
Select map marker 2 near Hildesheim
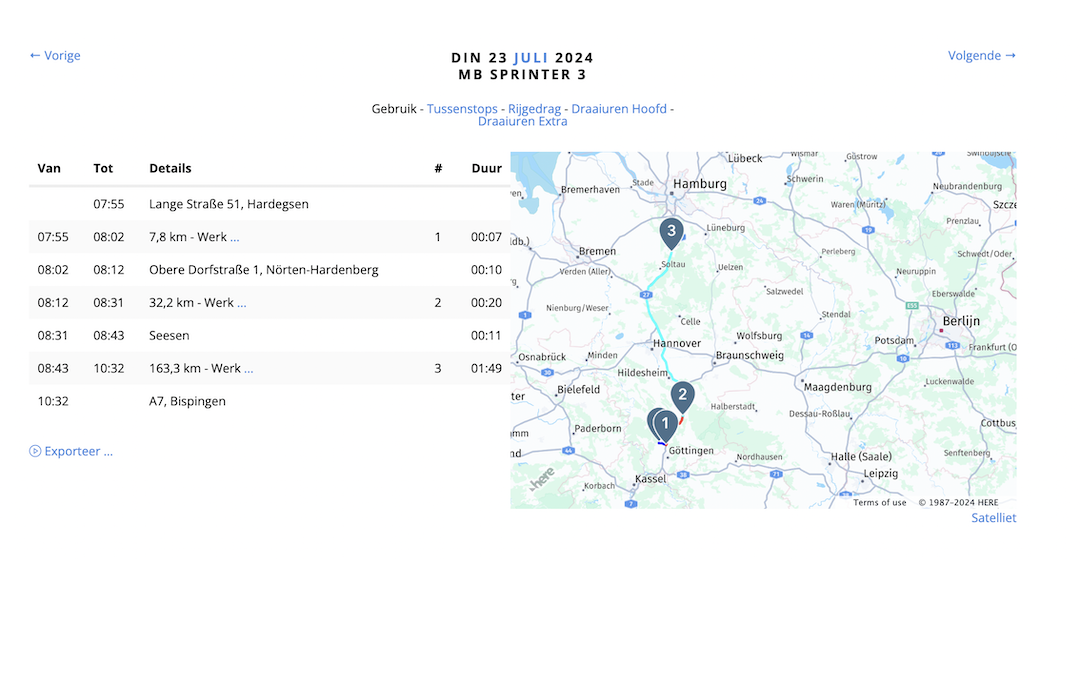click(683, 397)
